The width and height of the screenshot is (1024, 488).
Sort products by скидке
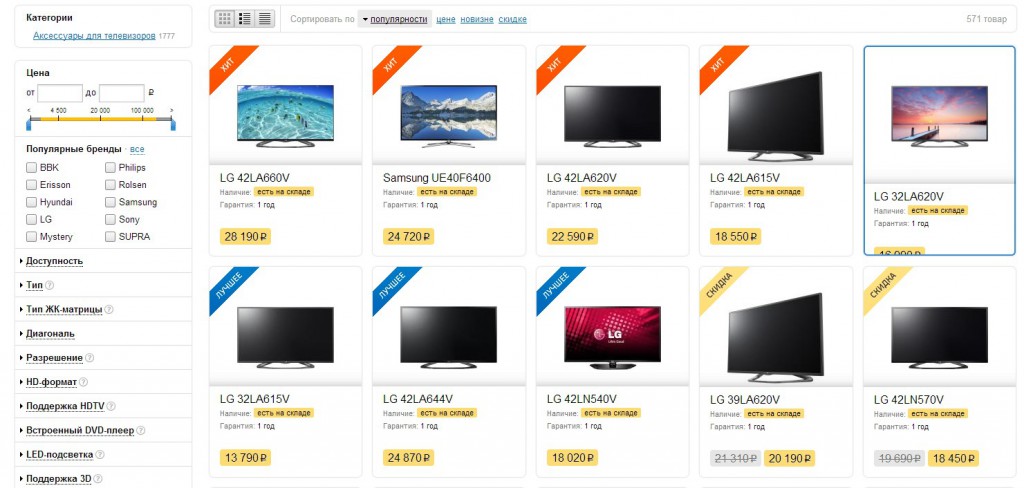tap(512, 20)
